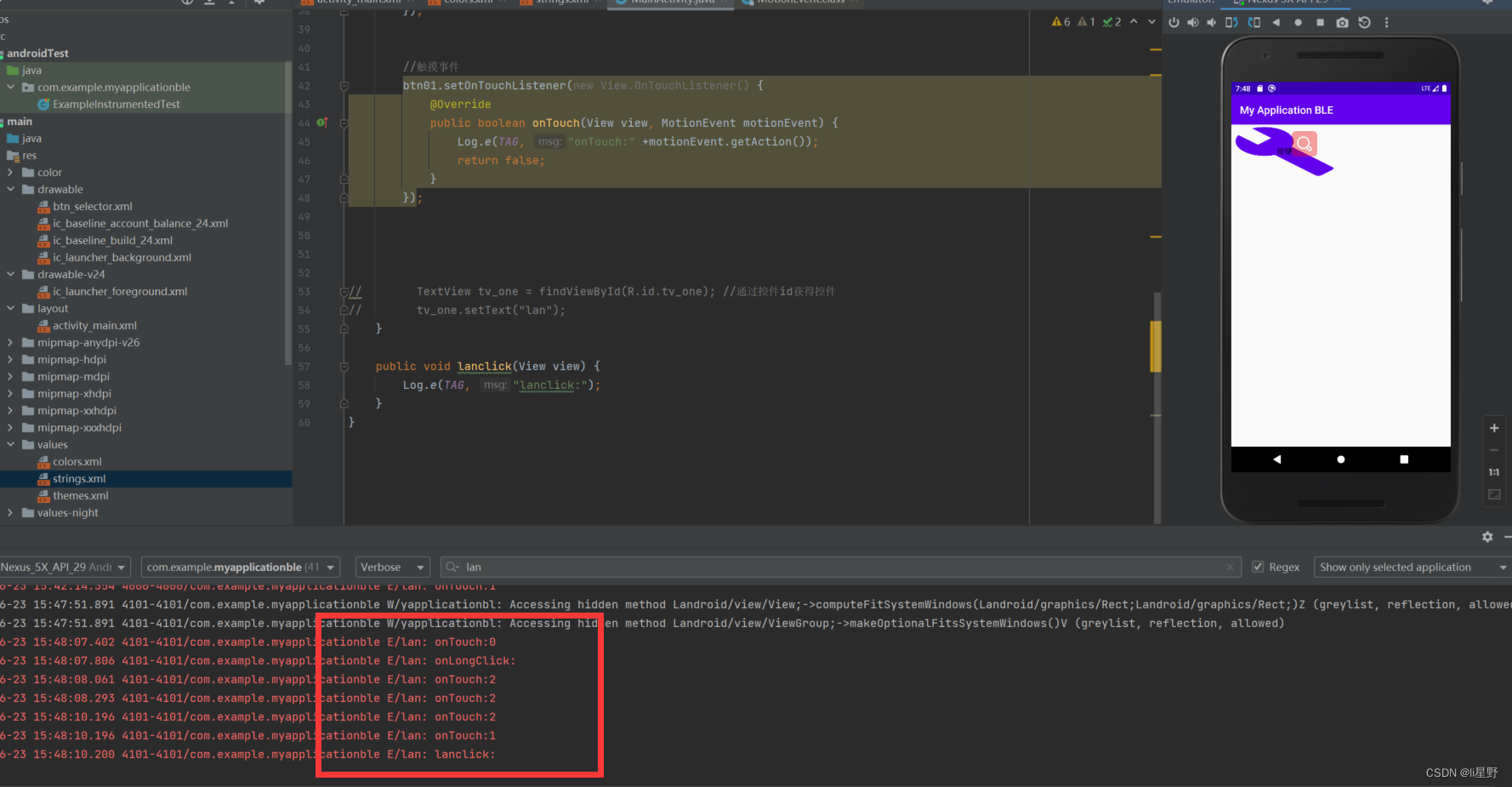1512x787 pixels.
Task: Click the yellow warnings count 6 indicator
Action: coord(1061,22)
